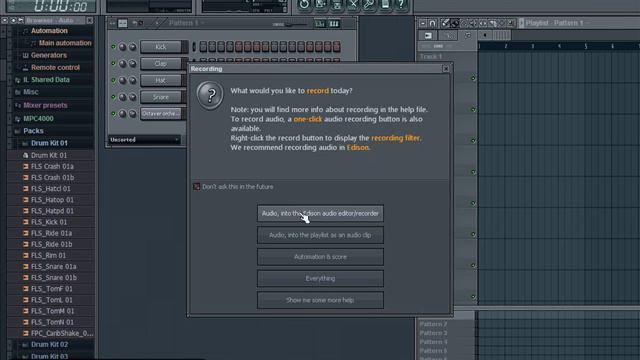This screenshot has width=640, height=360.
Task: Click the X-shaped tool icon in top toolbar
Action: (x=353, y=4)
